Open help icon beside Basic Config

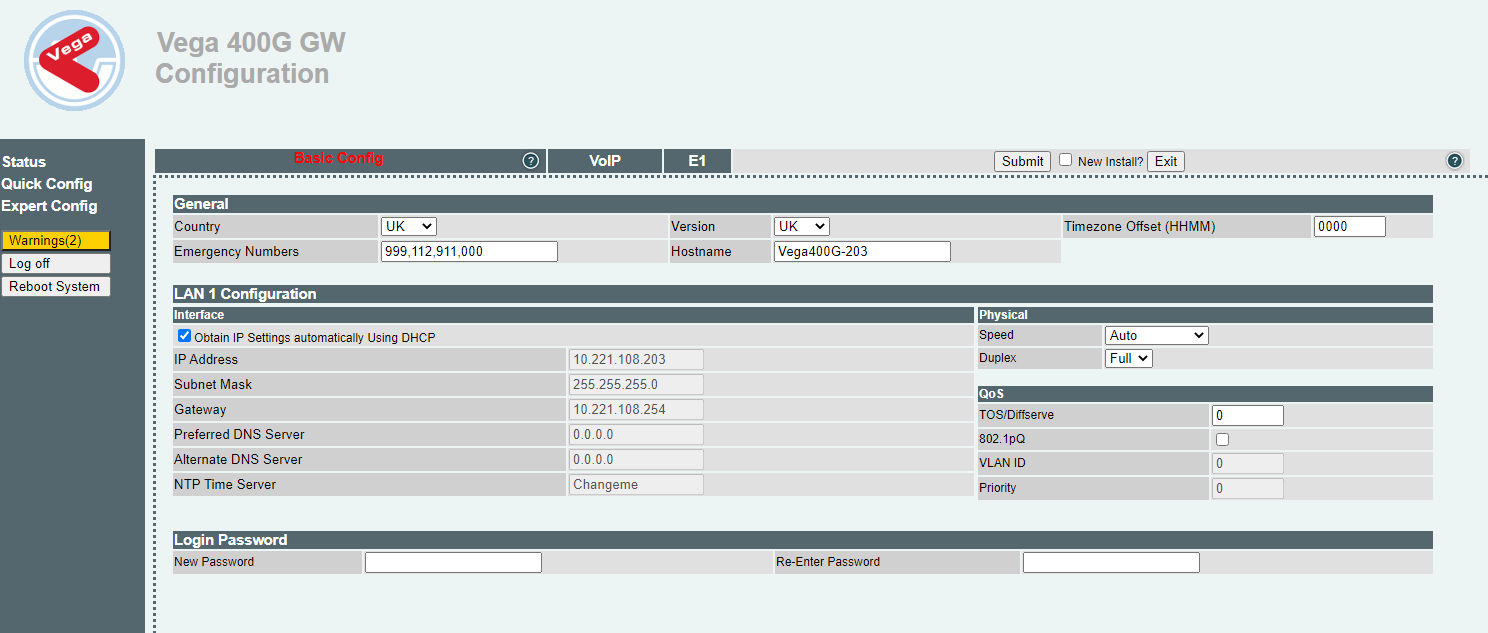531,161
